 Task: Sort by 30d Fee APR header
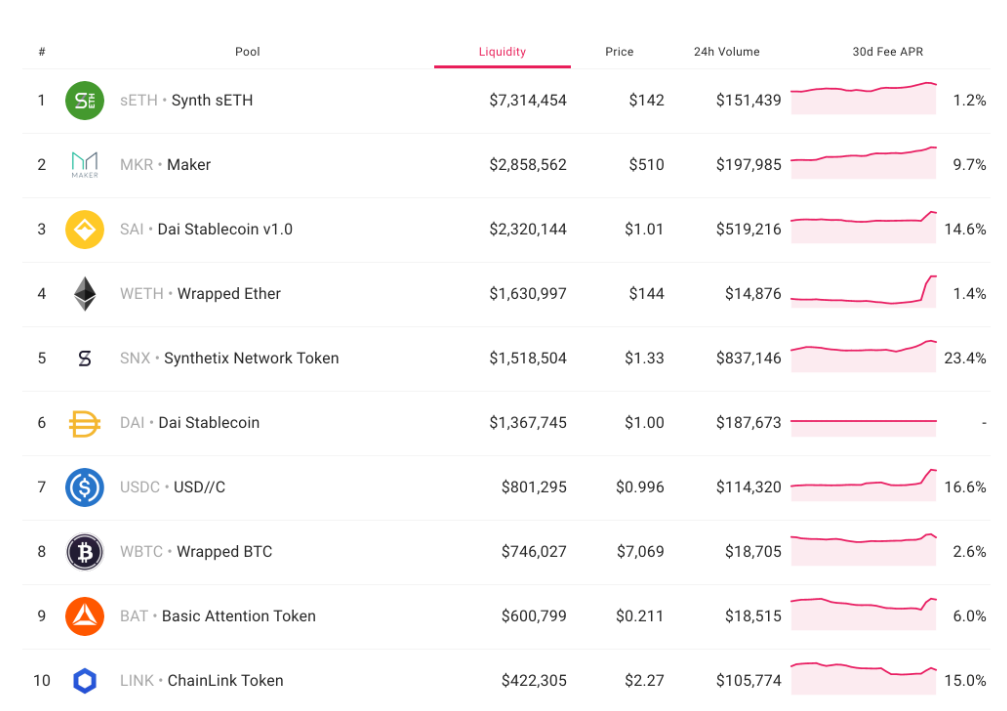pyautogui.click(x=894, y=52)
